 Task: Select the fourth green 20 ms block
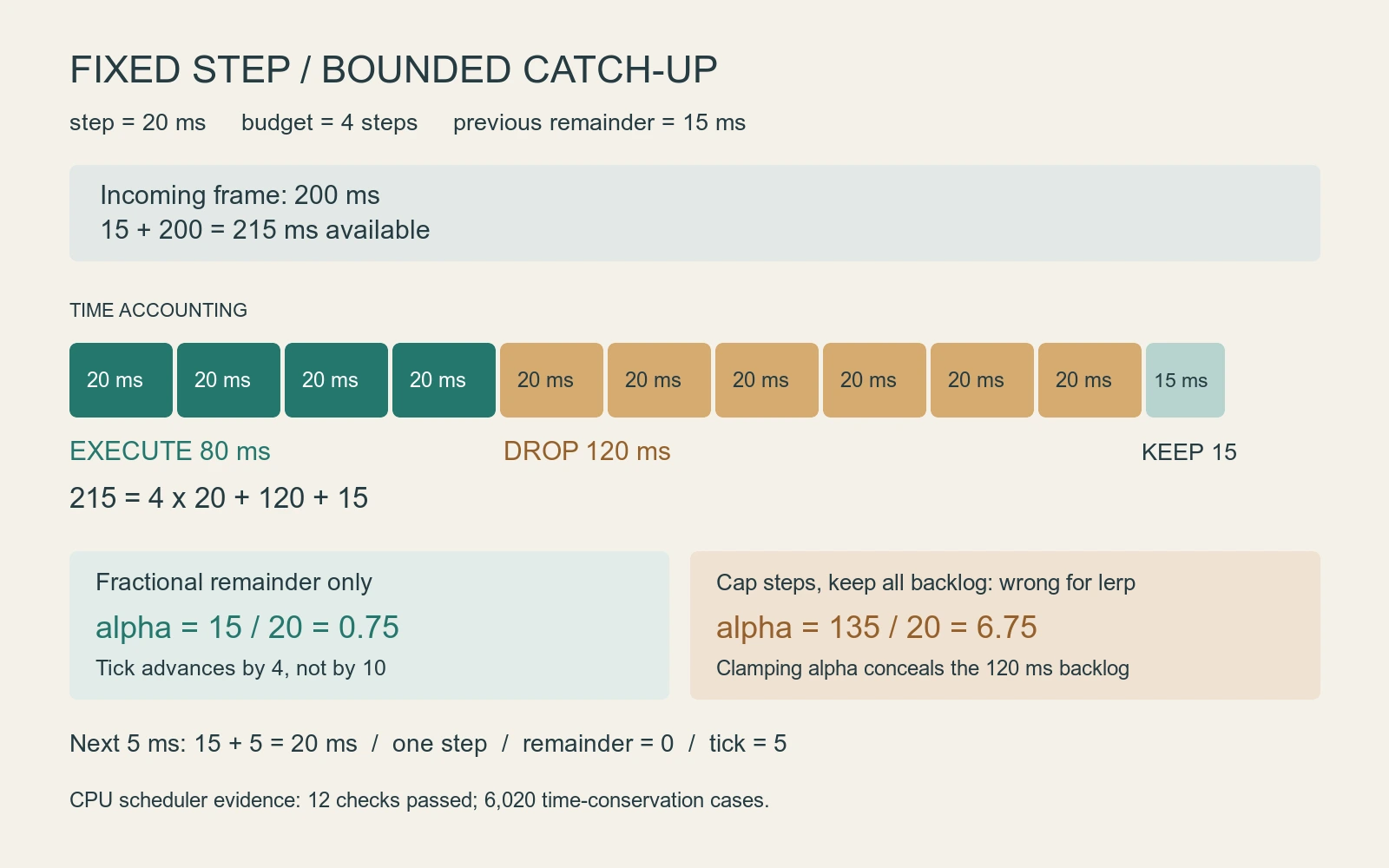coord(444,380)
